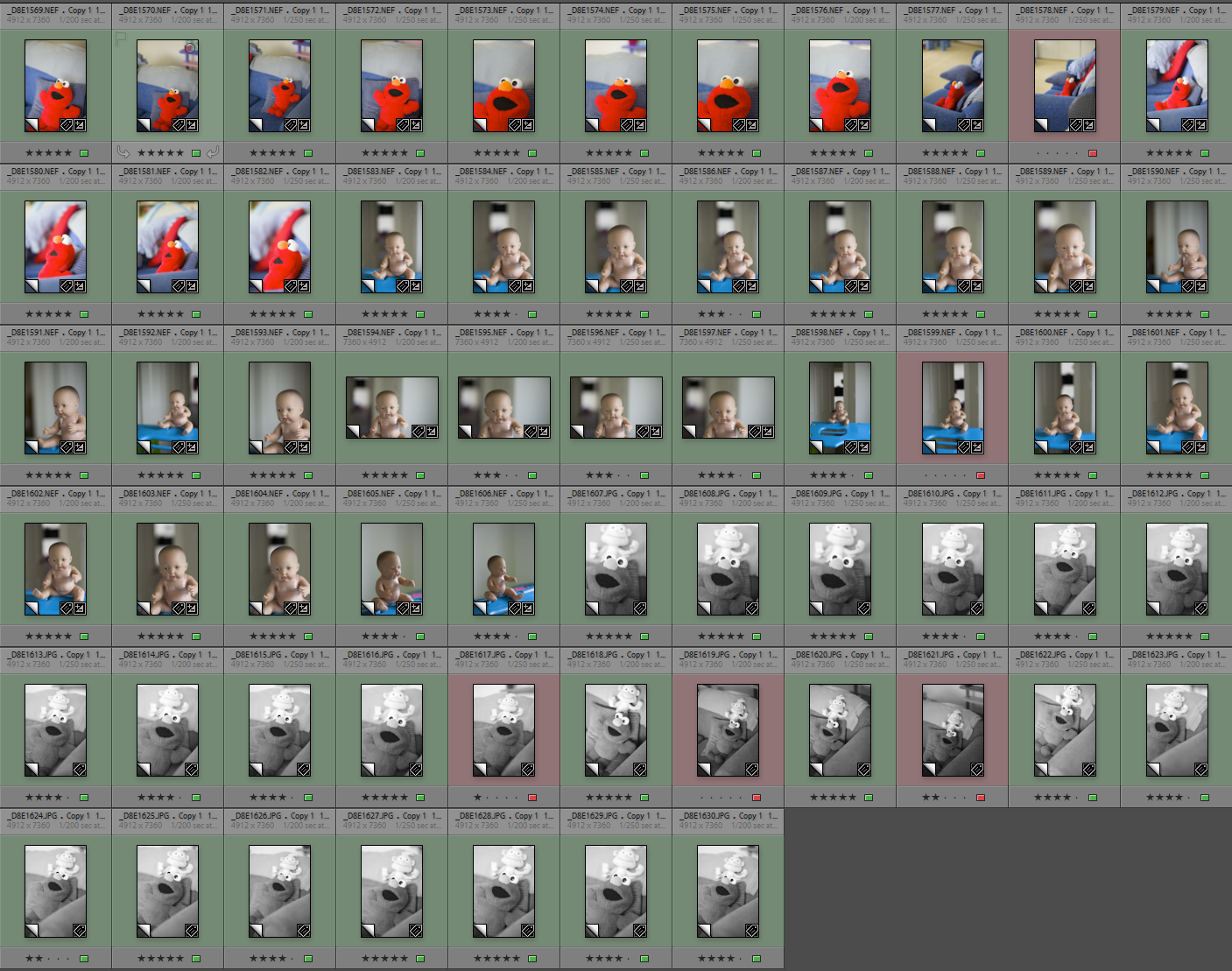Image resolution: width=1232 pixels, height=971 pixels.
Task: Open keyword badge on _D8E1569.NEF thumbnail
Action: [x=66, y=125]
